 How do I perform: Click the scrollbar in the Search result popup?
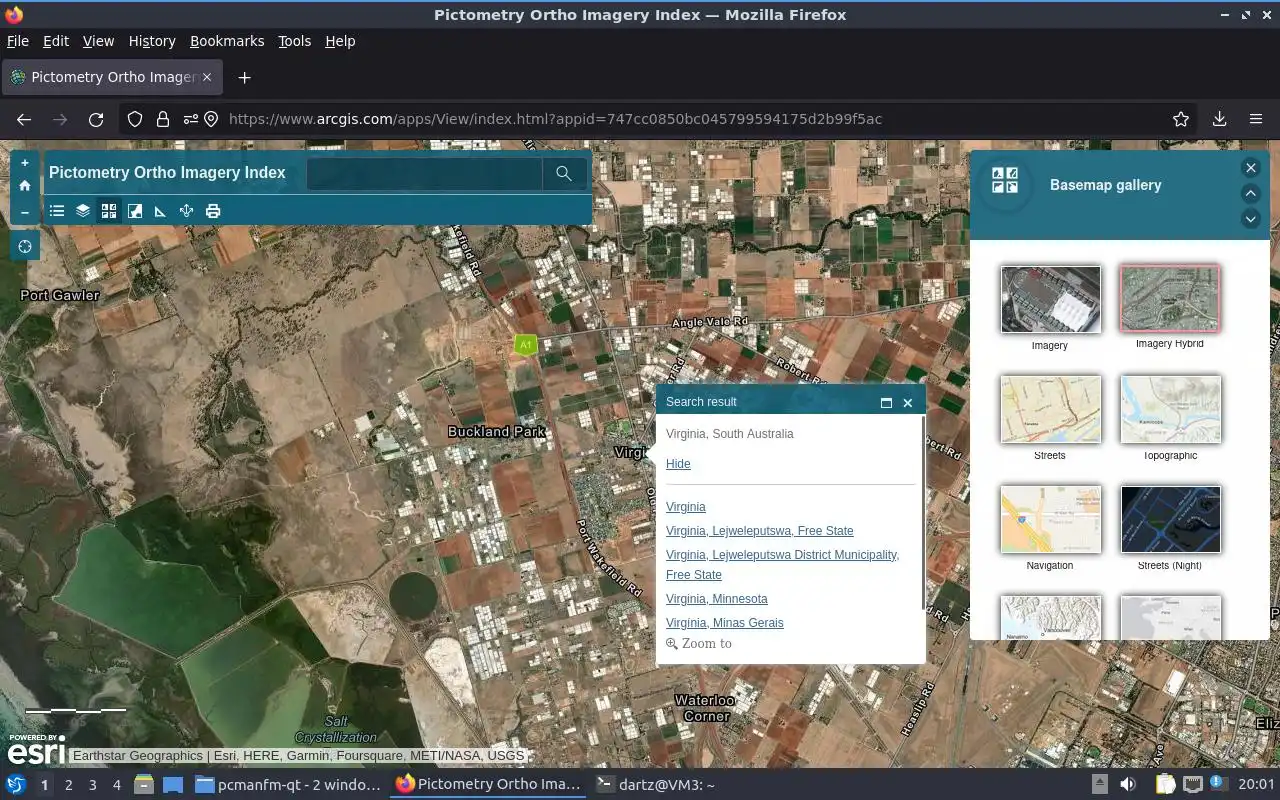point(923,512)
